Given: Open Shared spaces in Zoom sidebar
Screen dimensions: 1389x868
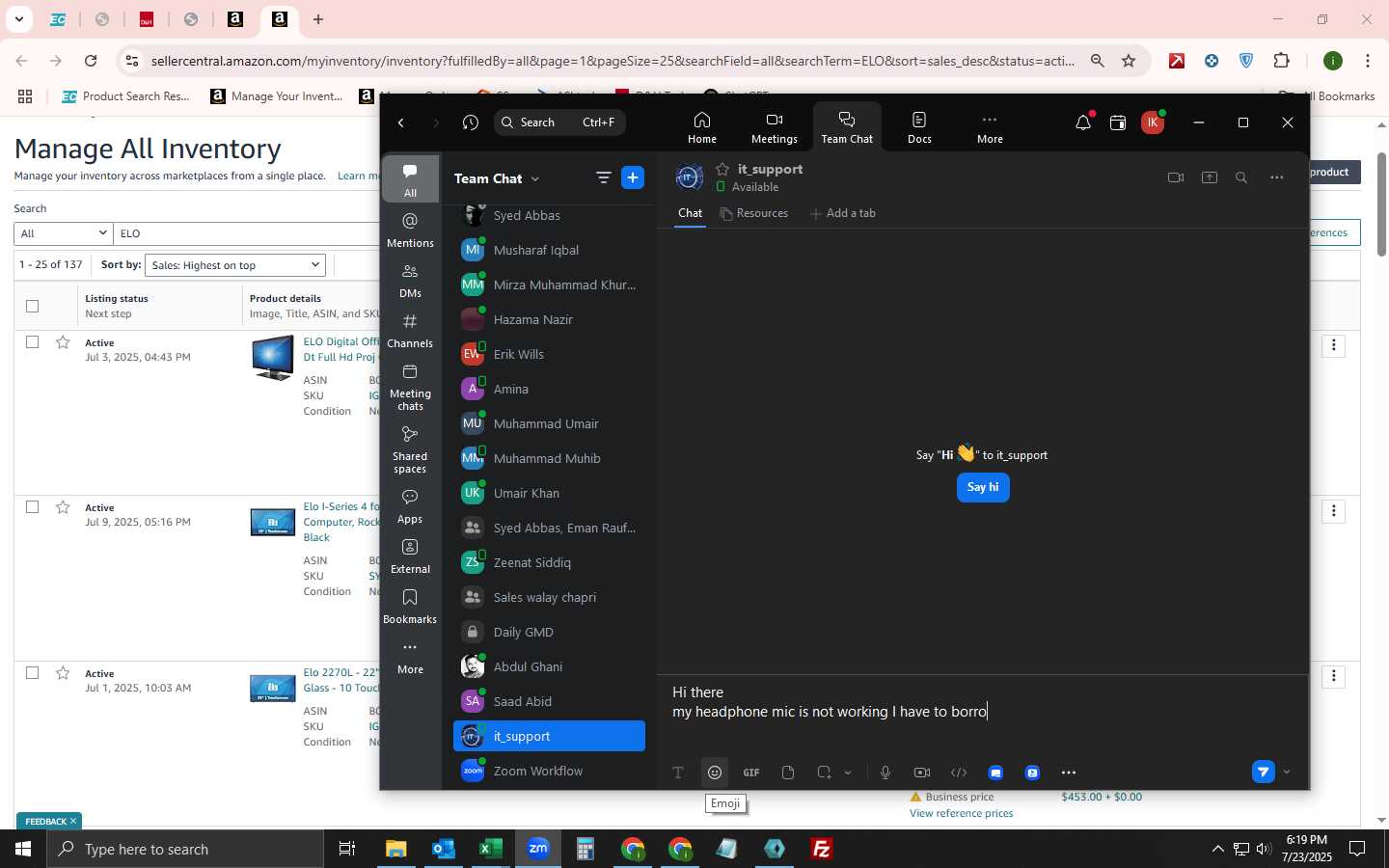Looking at the screenshot, I should point(410,449).
